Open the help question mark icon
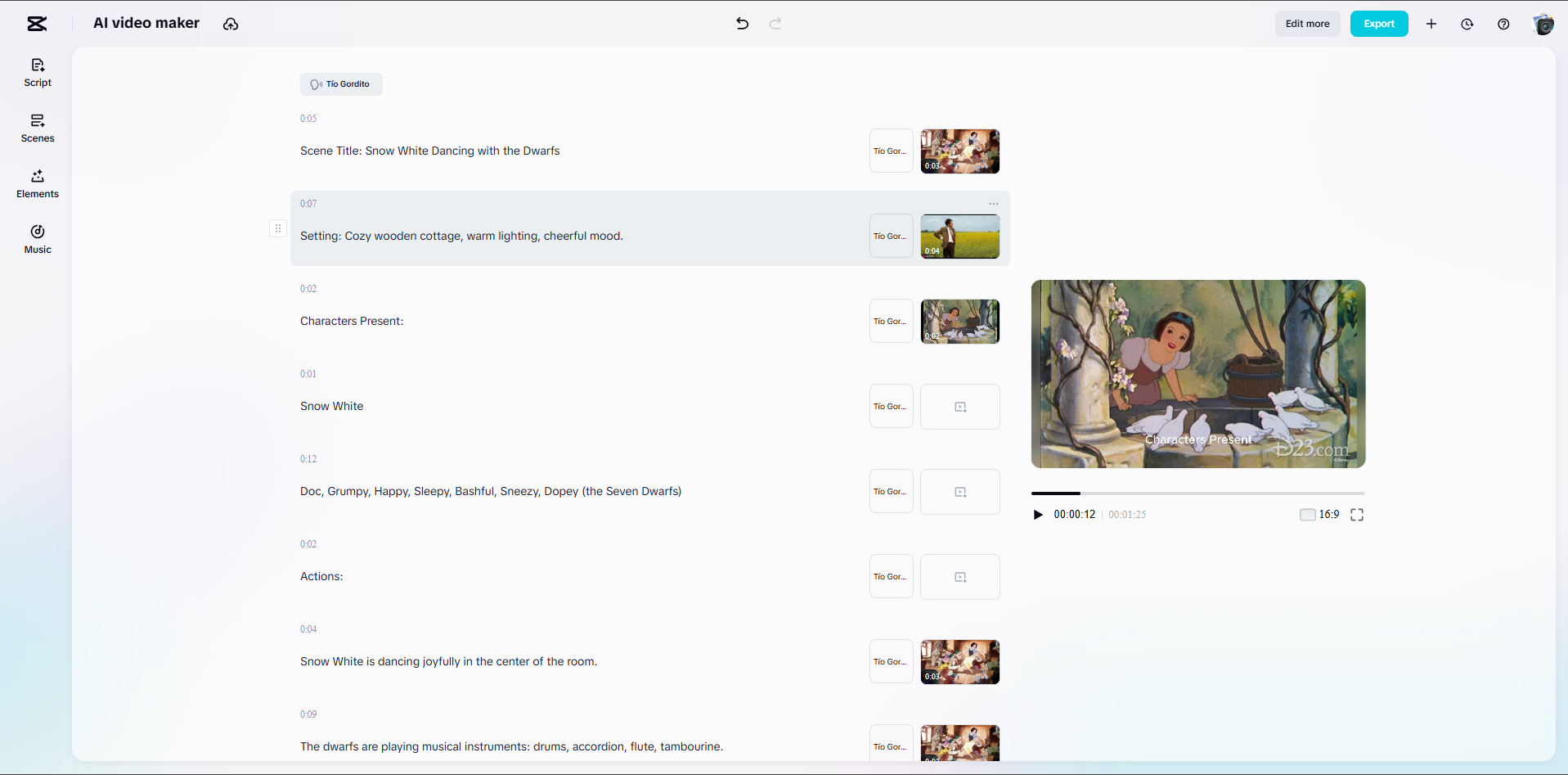Screen dimensions: 1568x775 [1503, 24]
